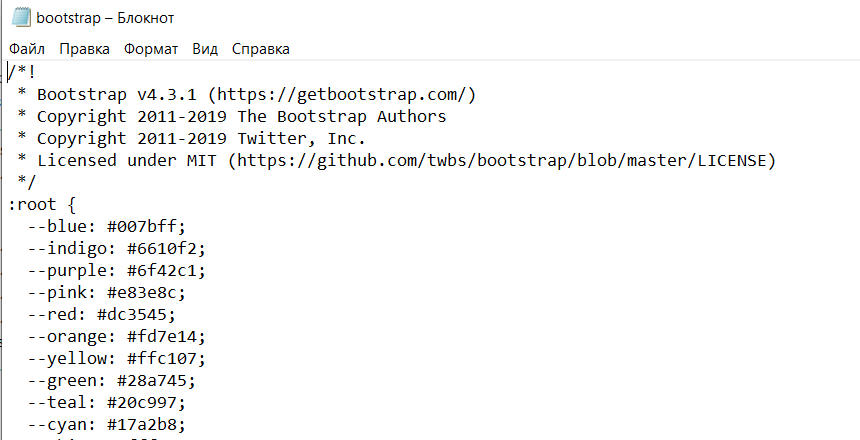Click the --yellow #ffc107 value
The image size is (860, 440).
(x=166, y=358)
